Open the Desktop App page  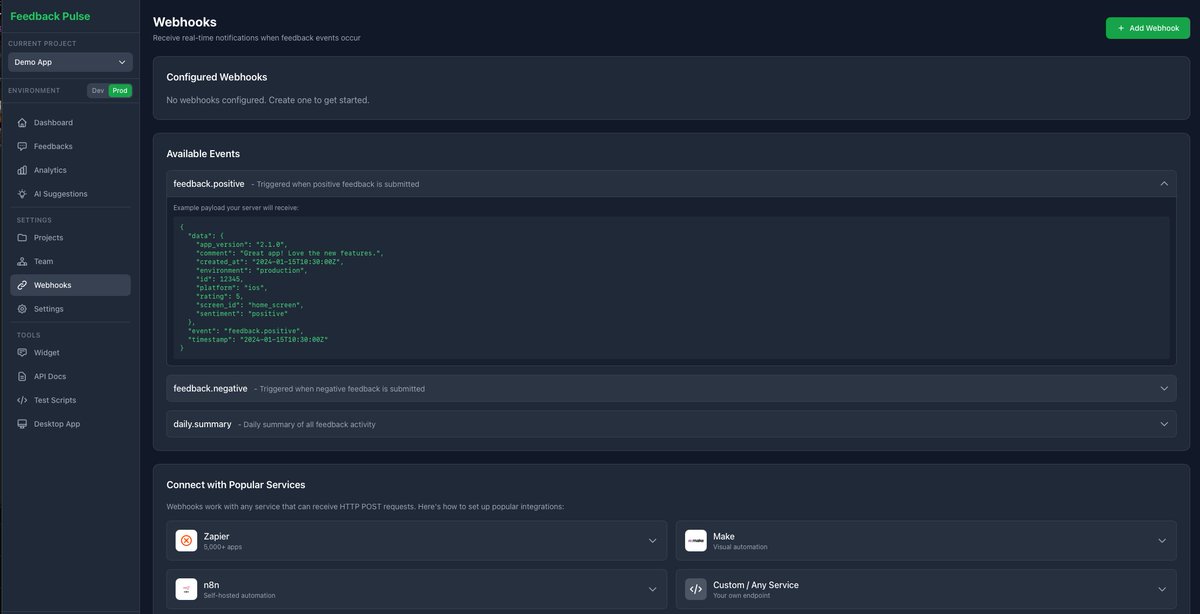tap(70, 424)
